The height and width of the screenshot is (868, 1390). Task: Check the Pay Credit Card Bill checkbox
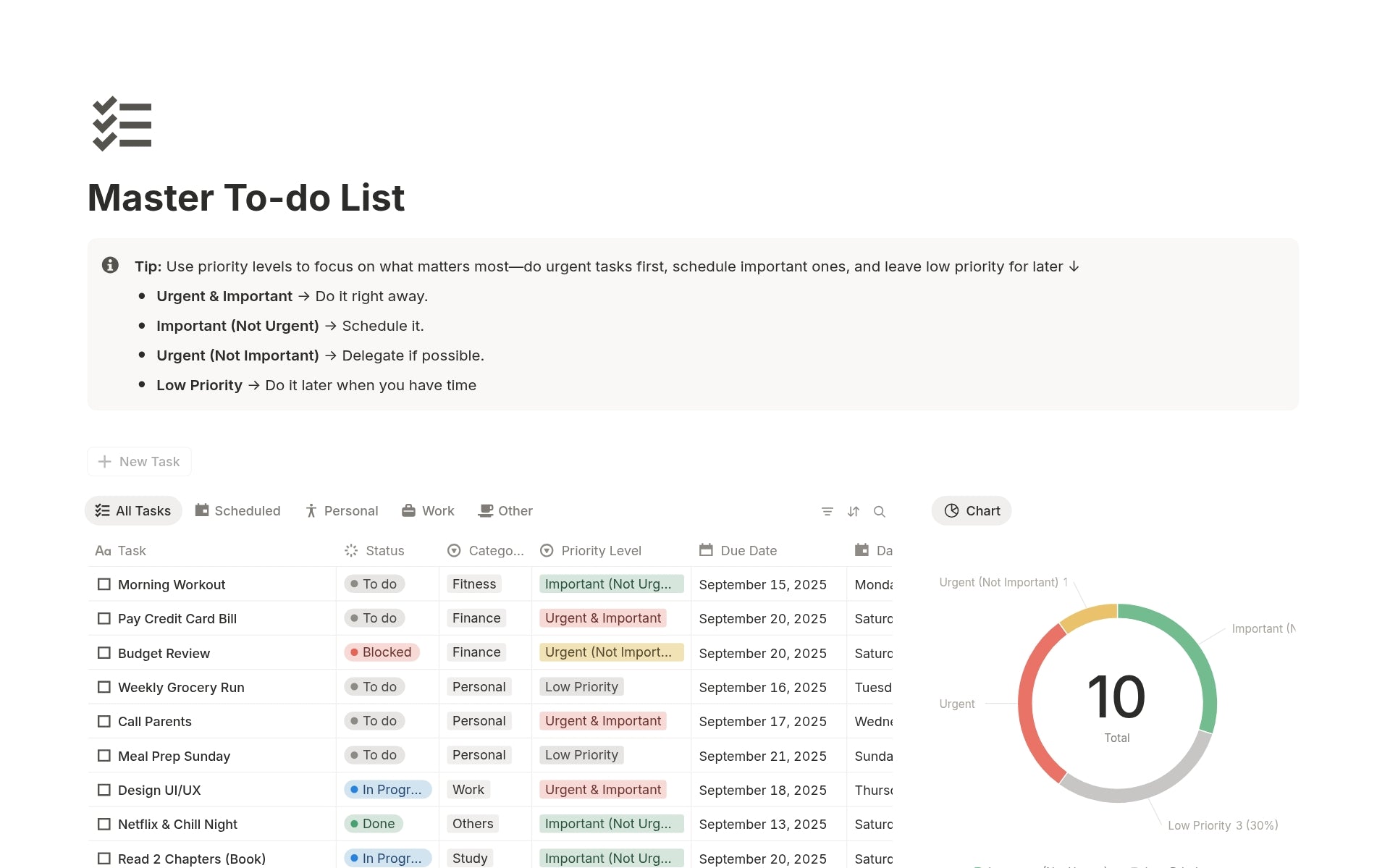coord(104,618)
